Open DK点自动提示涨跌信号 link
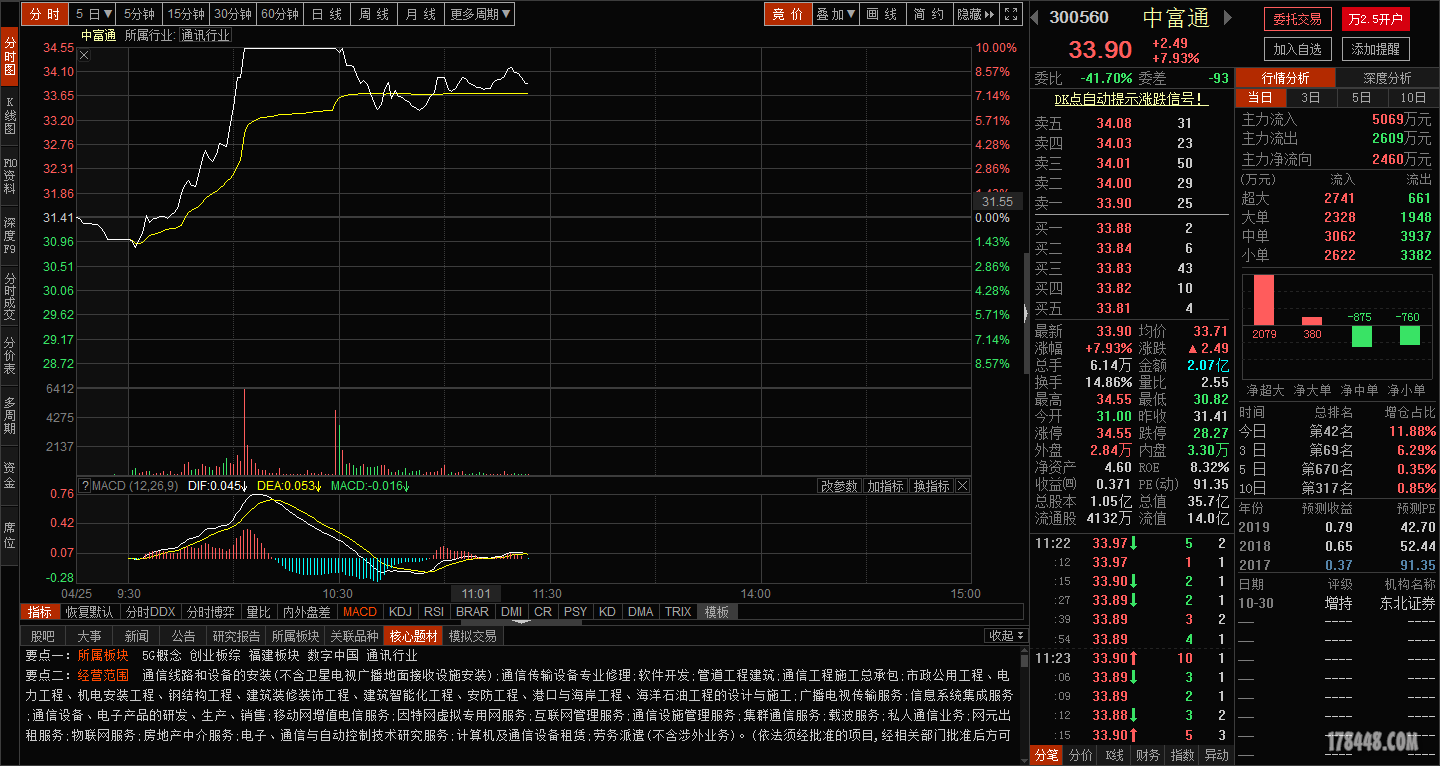The width and height of the screenshot is (1440, 766). [1131, 99]
